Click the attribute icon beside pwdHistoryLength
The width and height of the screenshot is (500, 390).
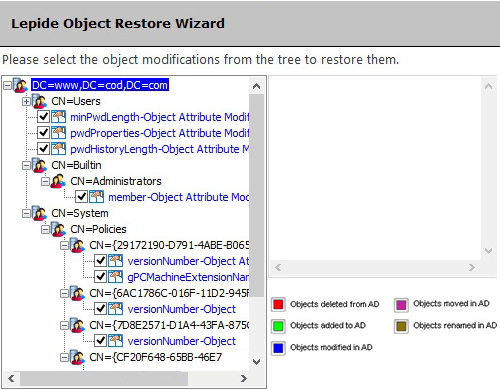pyautogui.click(x=59, y=149)
